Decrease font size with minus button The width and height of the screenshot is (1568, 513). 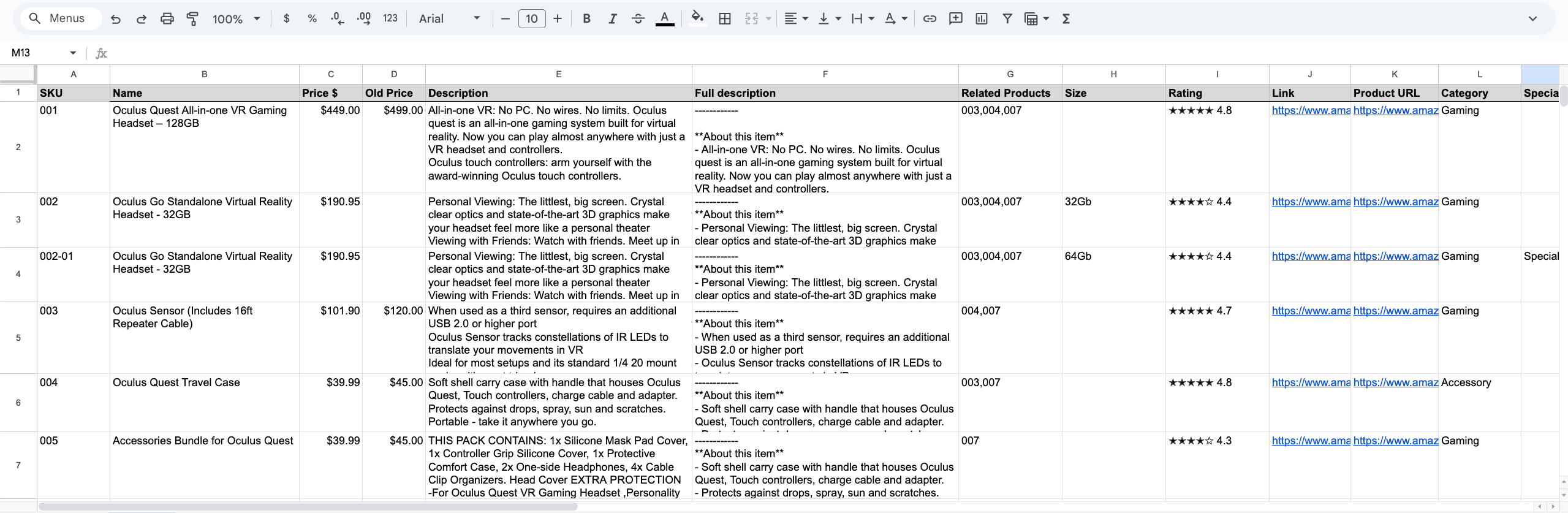pyautogui.click(x=506, y=19)
